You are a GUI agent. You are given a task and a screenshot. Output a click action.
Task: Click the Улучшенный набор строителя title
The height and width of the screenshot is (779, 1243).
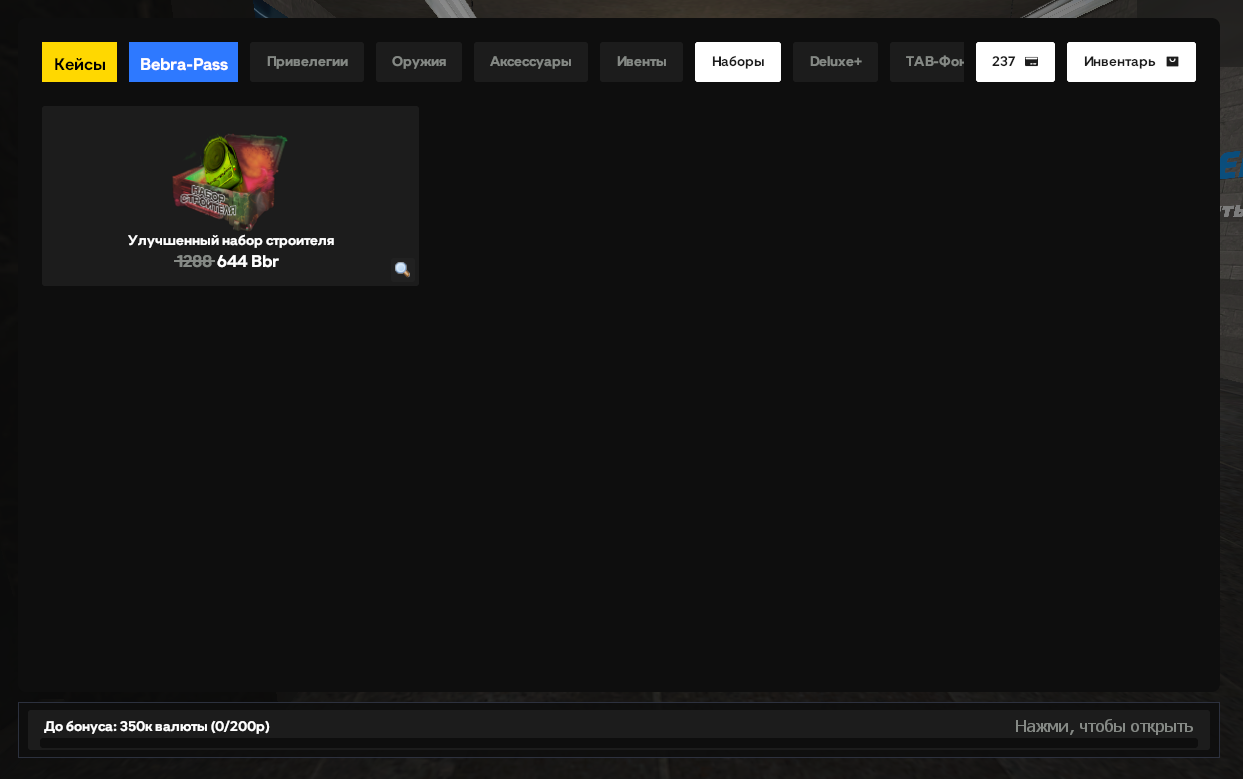231,240
